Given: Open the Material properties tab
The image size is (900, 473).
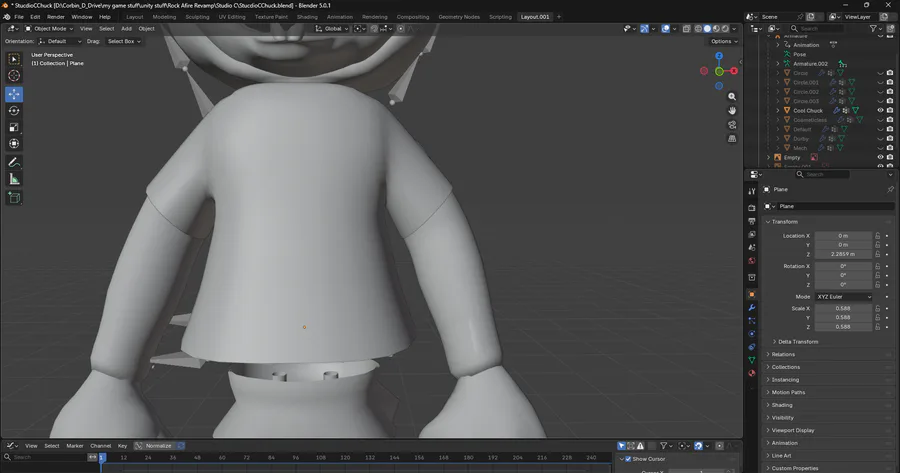Looking at the screenshot, I should pos(752,374).
